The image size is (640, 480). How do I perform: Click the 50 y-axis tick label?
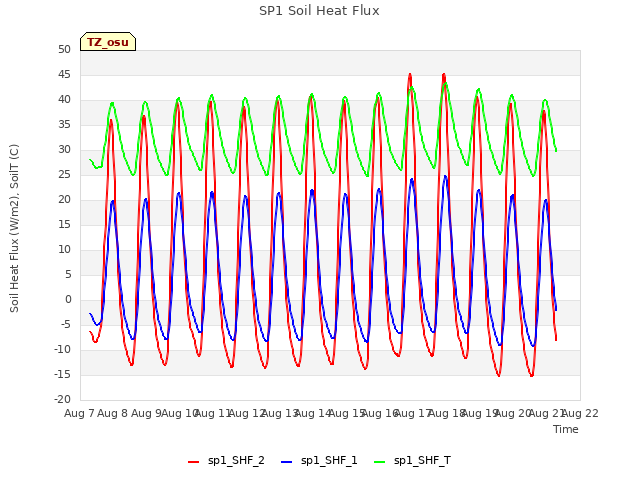(x=64, y=50)
